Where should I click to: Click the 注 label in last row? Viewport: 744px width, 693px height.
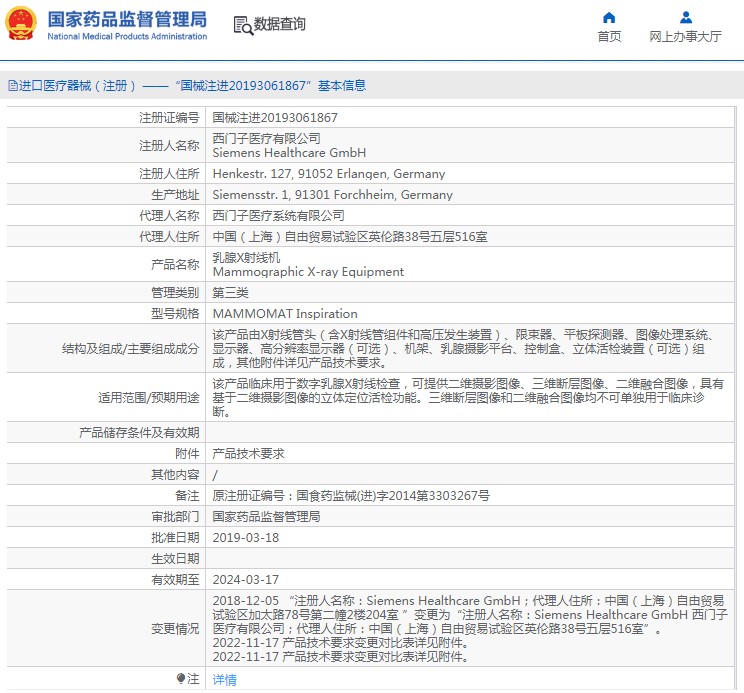193,679
